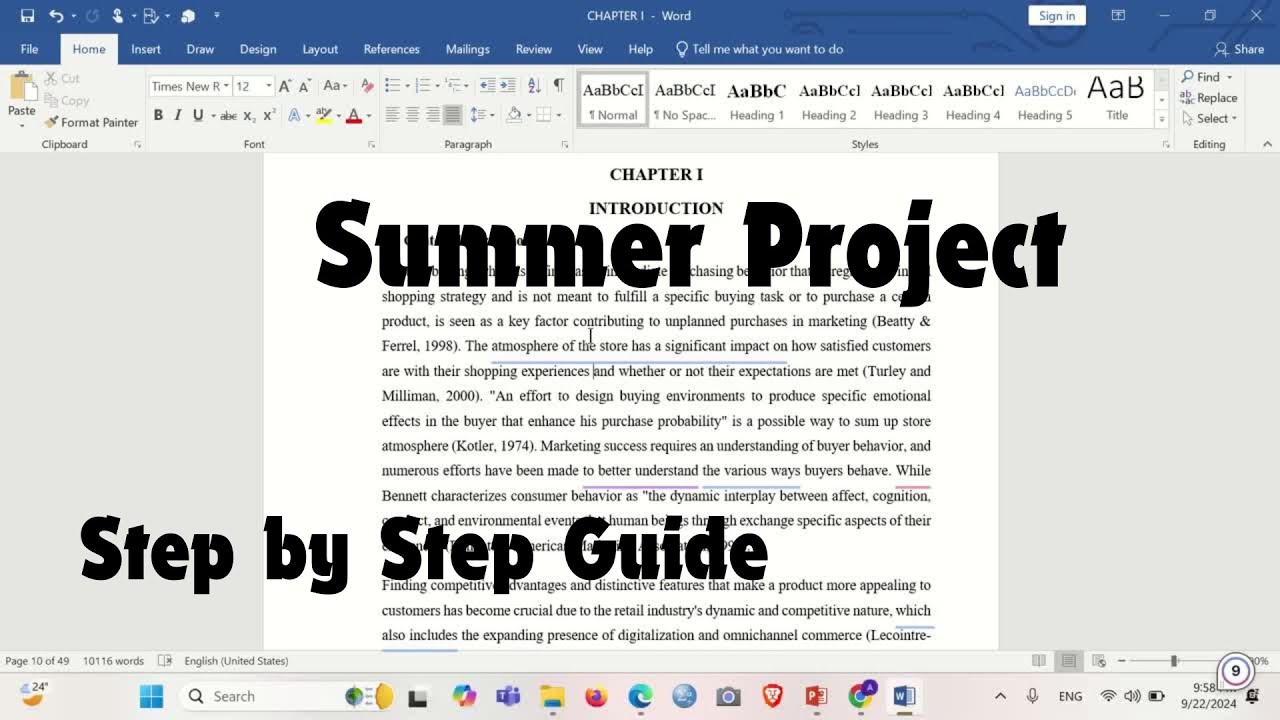Click the Sign in button
The width and height of the screenshot is (1280, 720).
(x=1057, y=16)
